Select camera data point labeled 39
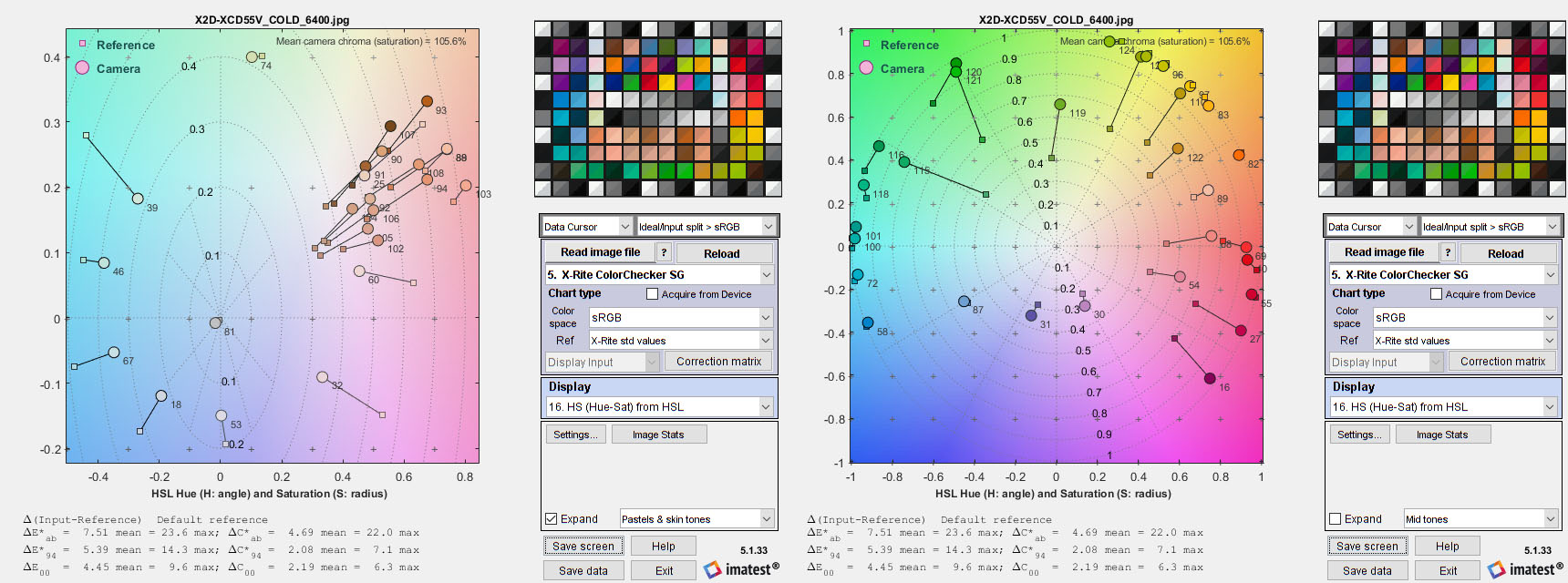The image size is (1568, 583). (x=138, y=199)
